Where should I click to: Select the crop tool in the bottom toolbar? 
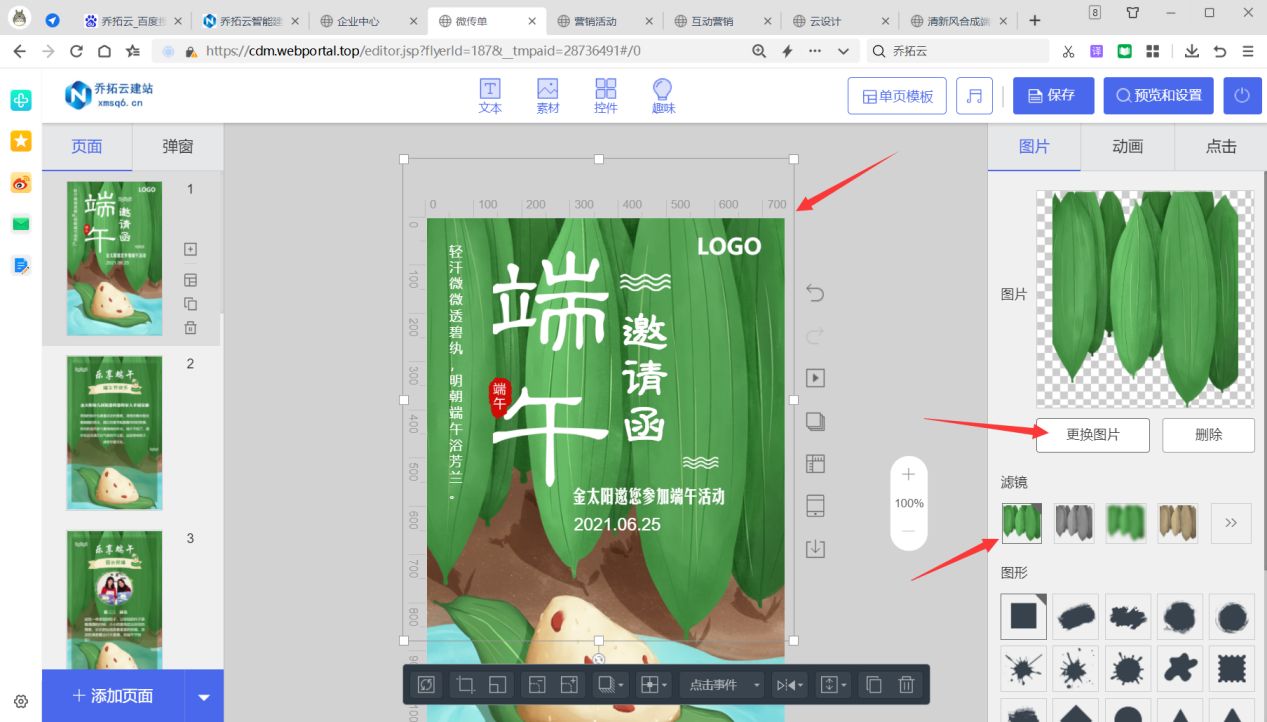click(466, 684)
